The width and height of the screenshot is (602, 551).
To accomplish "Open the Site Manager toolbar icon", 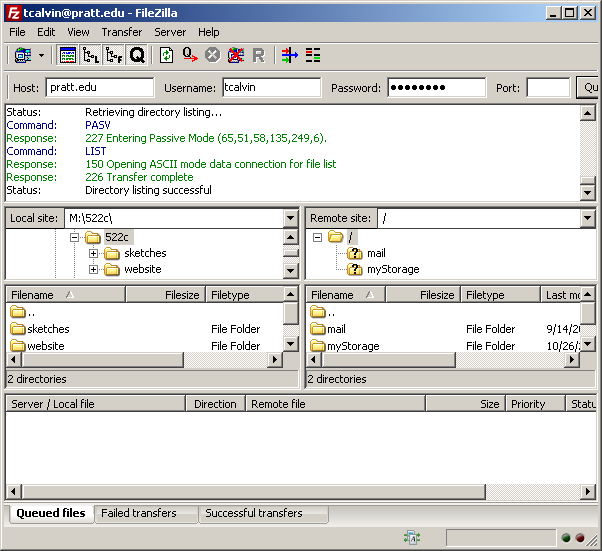I will point(23,56).
